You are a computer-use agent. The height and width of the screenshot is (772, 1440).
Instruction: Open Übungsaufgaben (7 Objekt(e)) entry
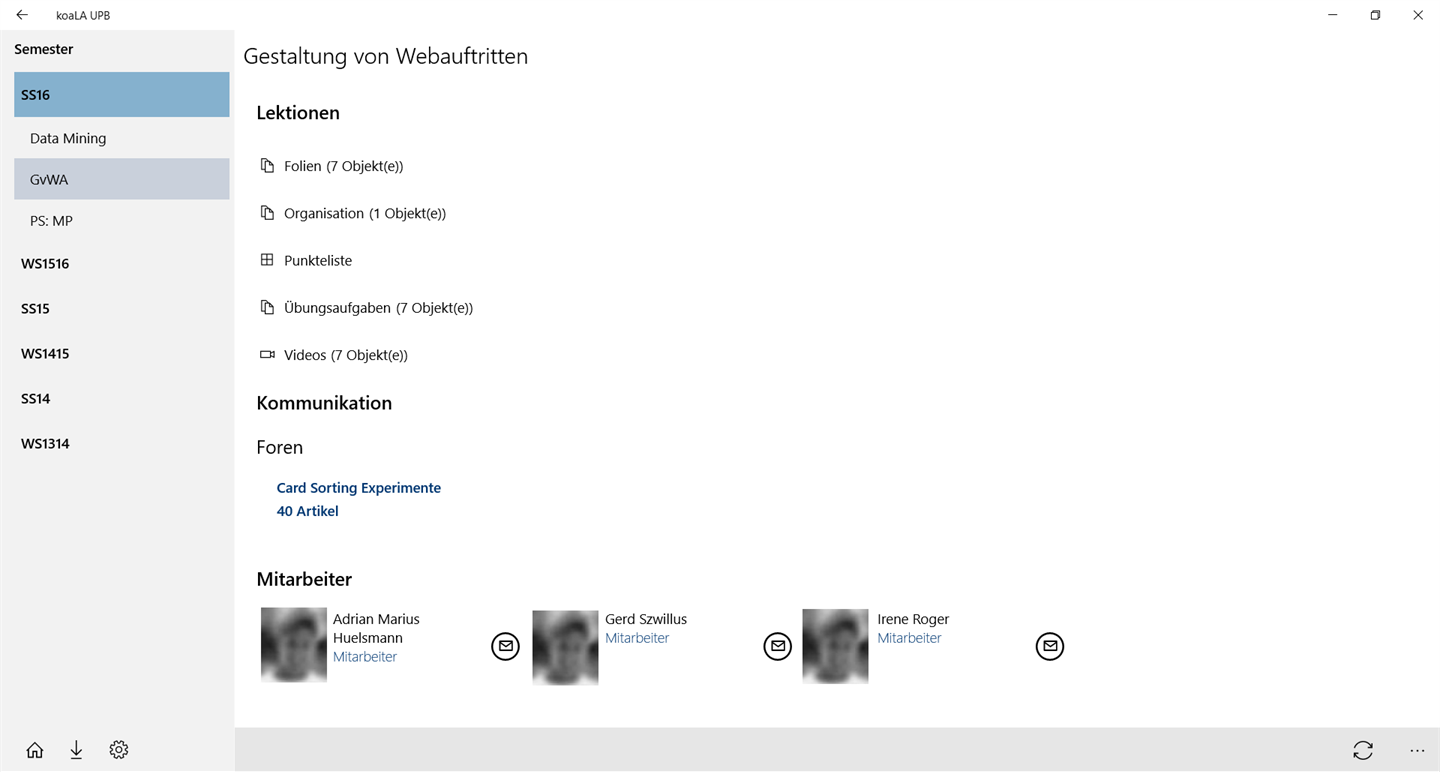pyautogui.click(x=378, y=308)
